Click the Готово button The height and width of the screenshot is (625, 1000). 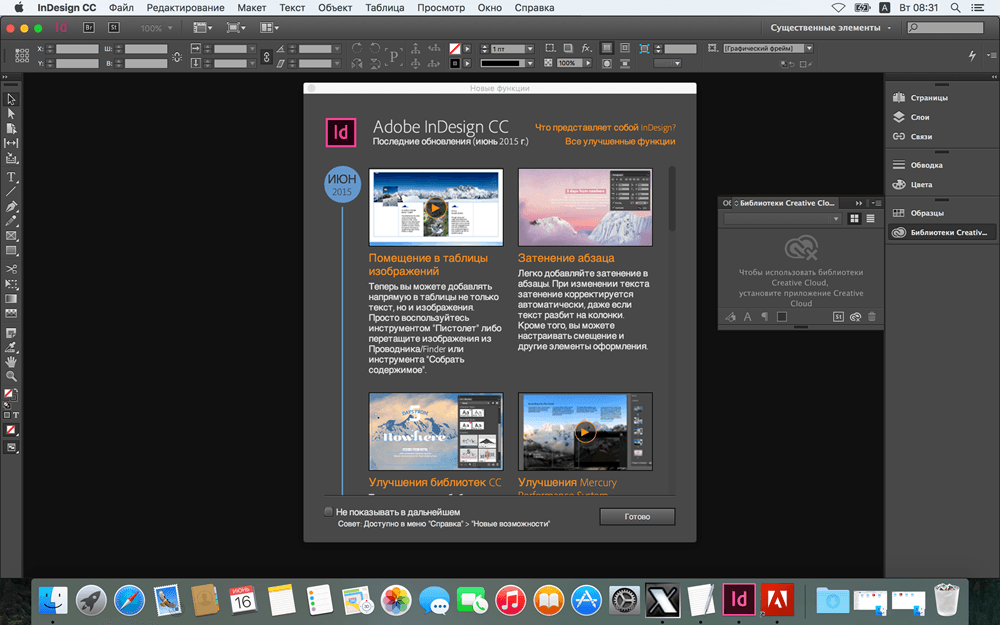[637, 517]
